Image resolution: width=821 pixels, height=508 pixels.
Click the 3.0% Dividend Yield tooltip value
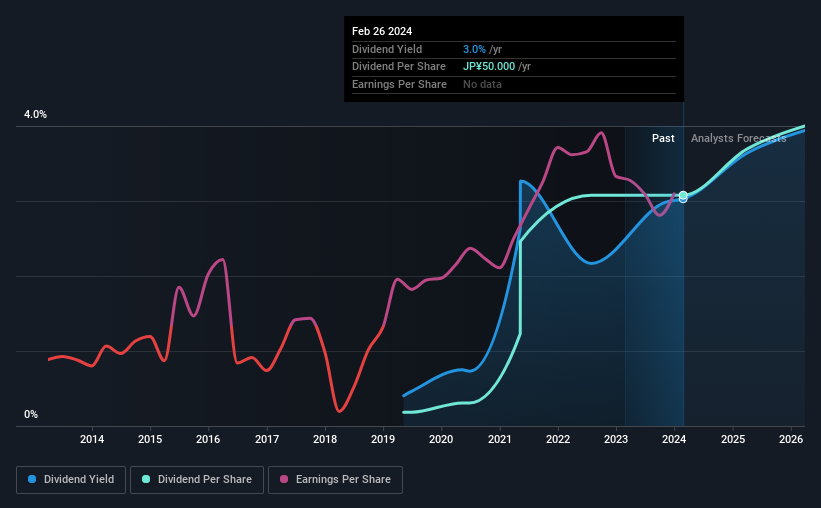[474, 49]
